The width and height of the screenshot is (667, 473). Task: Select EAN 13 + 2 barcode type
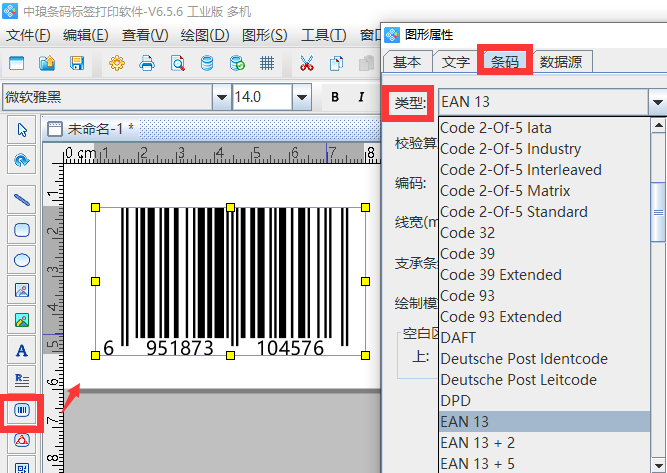(544, 443)
